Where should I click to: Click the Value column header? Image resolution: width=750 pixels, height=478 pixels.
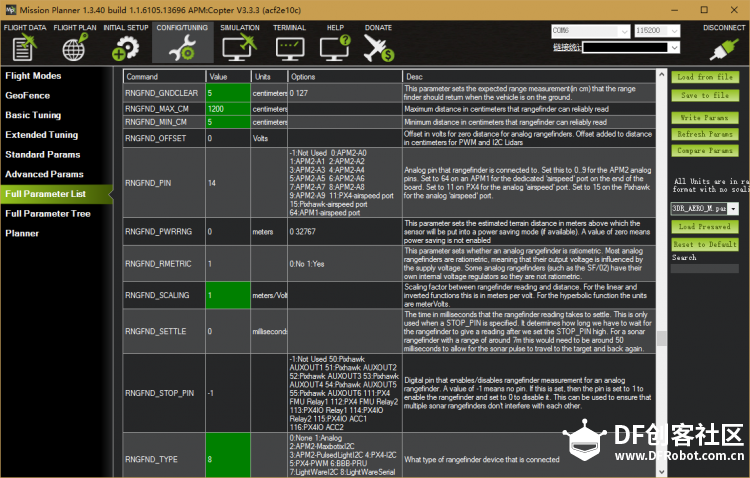click(228, 77)
